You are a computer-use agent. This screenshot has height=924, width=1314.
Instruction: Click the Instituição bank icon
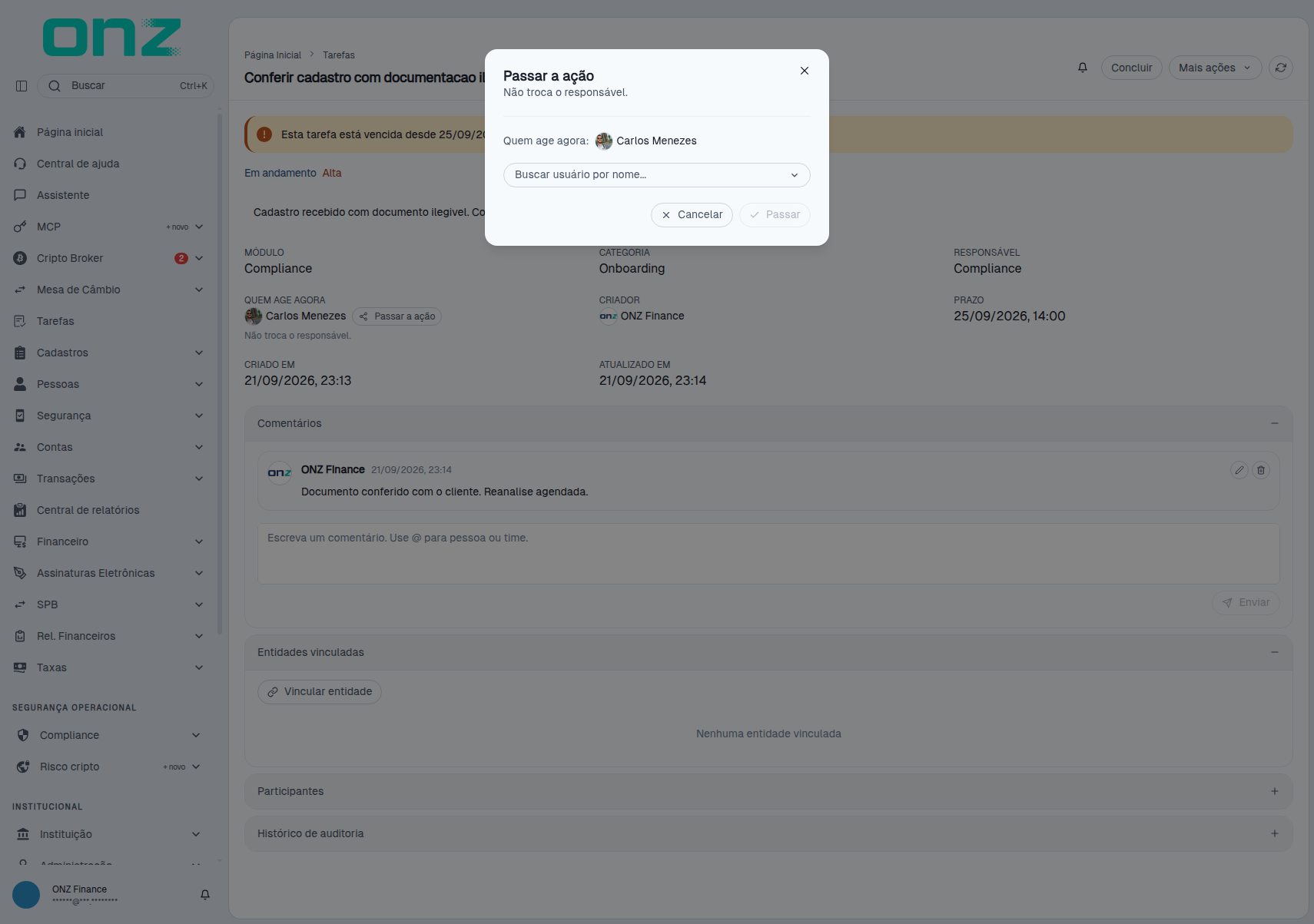(23, 834)
